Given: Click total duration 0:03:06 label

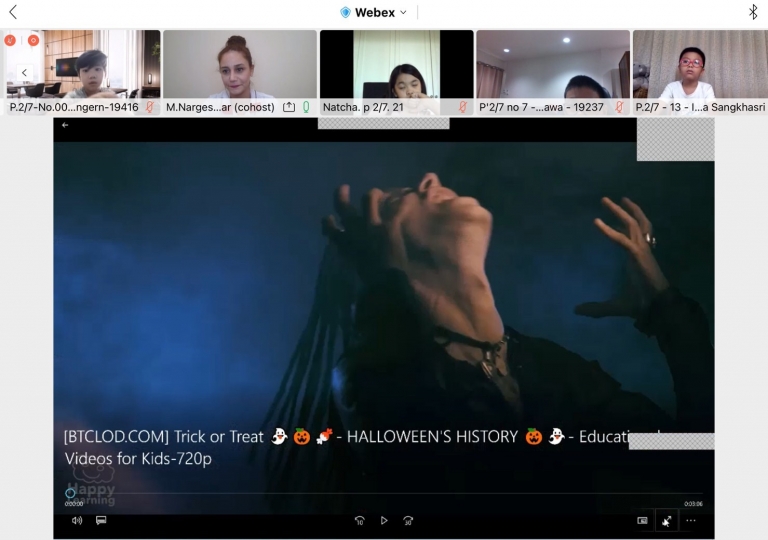Looking at the screenshot, I should [694, 504].
